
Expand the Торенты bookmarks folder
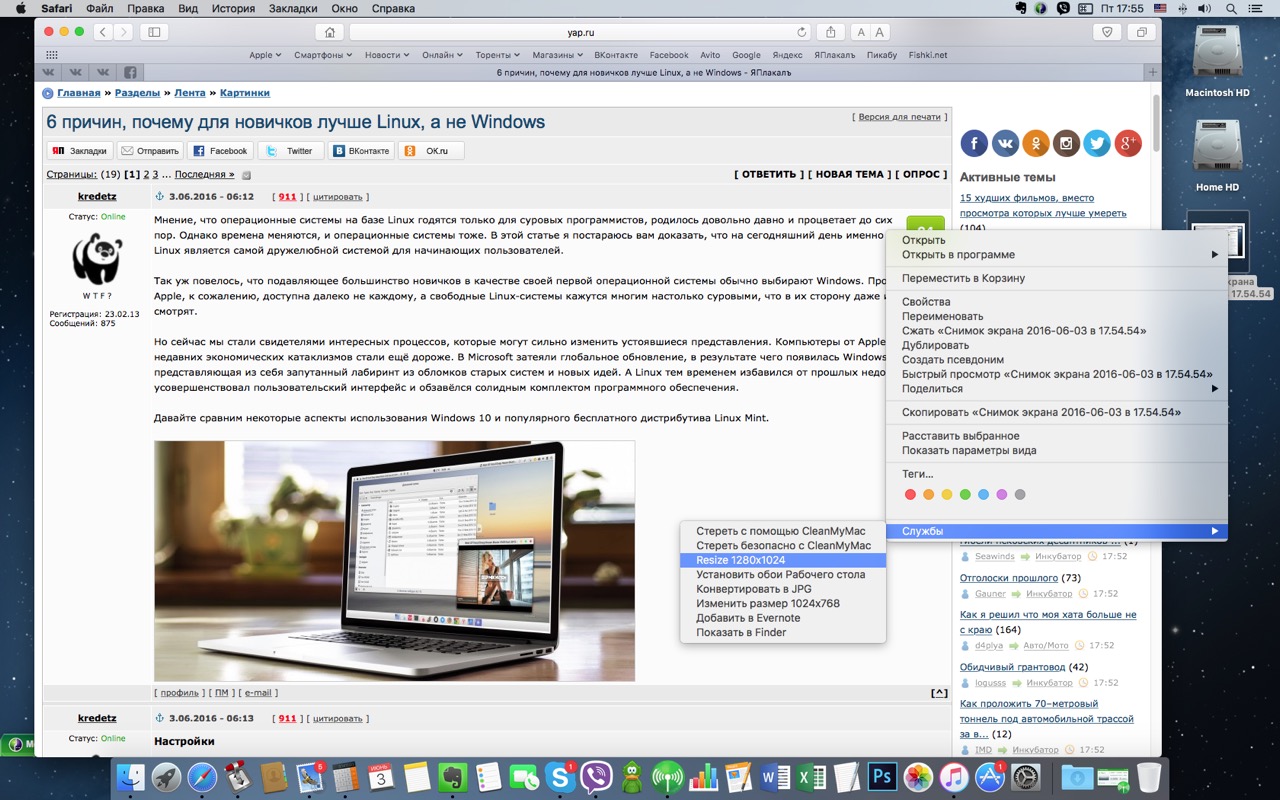pyautogui.click(x=498, y=55)
